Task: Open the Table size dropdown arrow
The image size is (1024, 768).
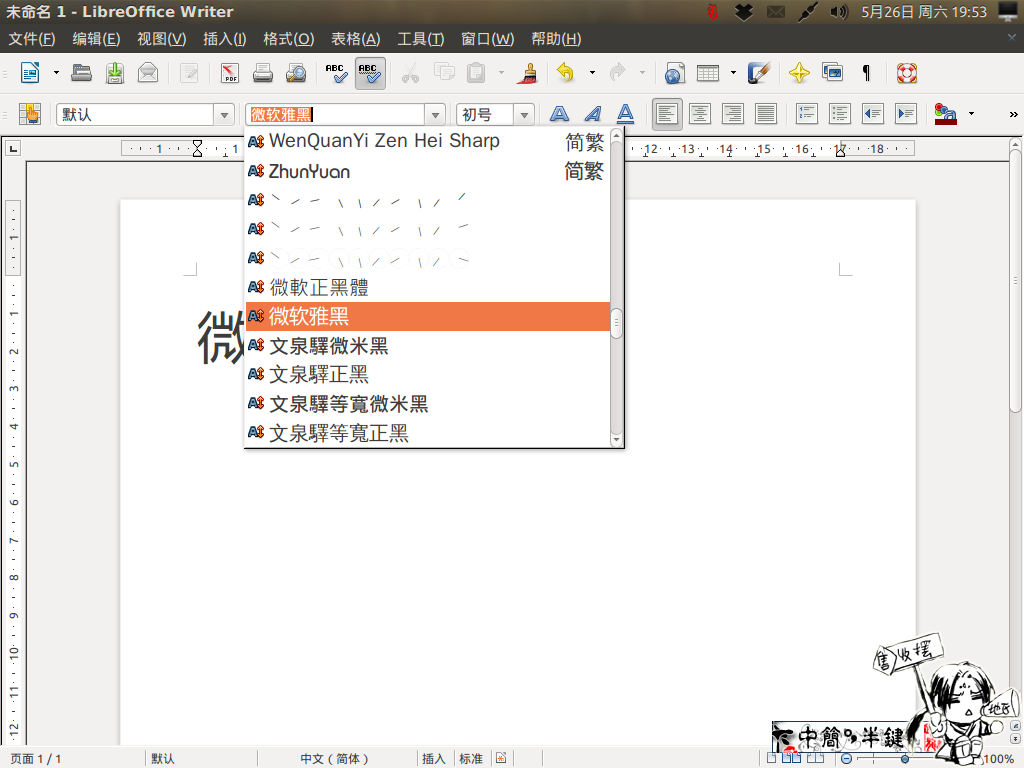Action: pyautogui.click(x=733, y=72)
